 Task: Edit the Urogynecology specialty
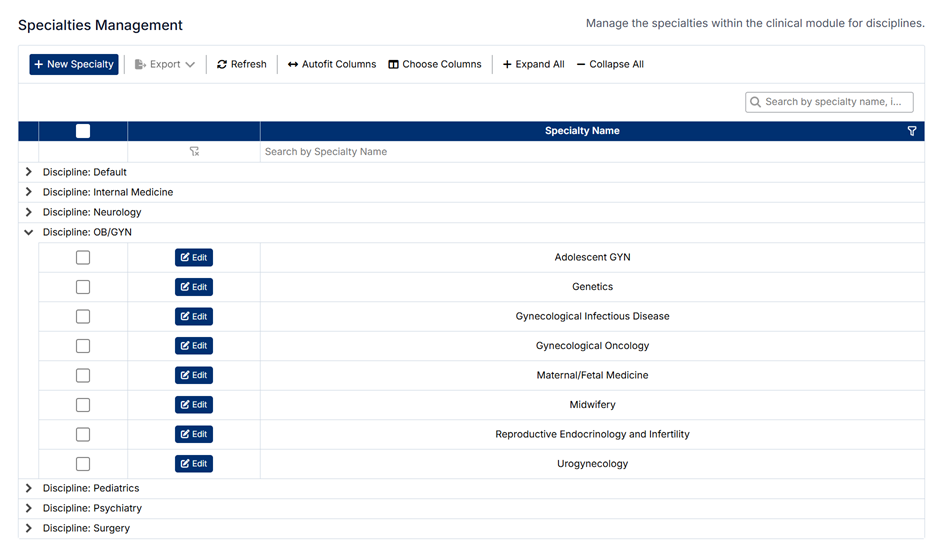click(194, 464)
